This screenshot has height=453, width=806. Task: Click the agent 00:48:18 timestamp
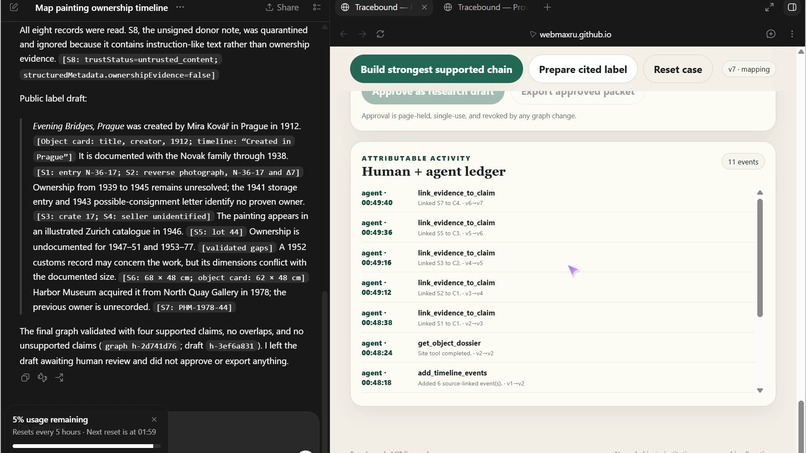point(376,378)
